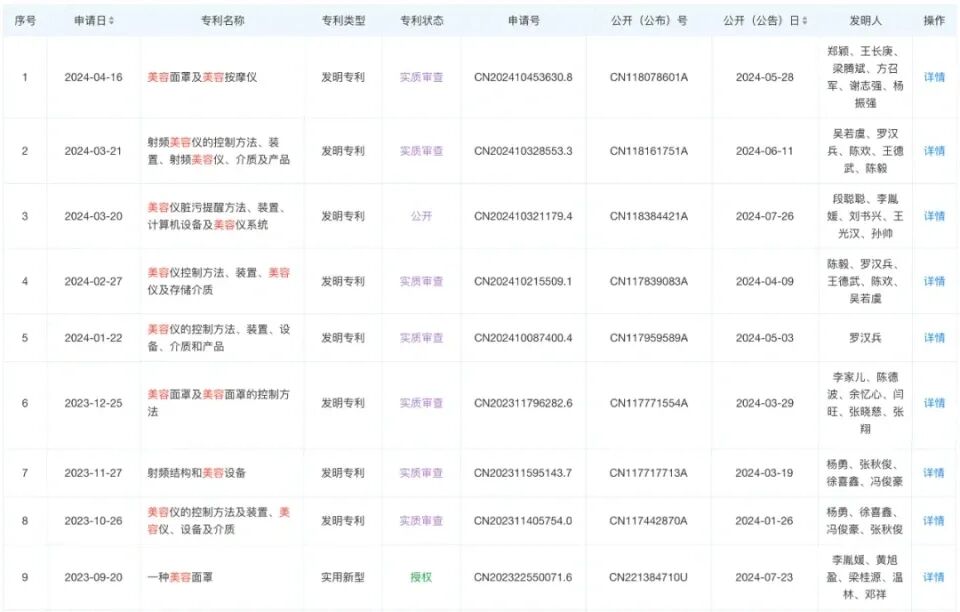Image resolution: width=960 pixels, height=612 pixels.
Task: Sort by 公开(公告)日 column arrows
Action: [804, 21]
